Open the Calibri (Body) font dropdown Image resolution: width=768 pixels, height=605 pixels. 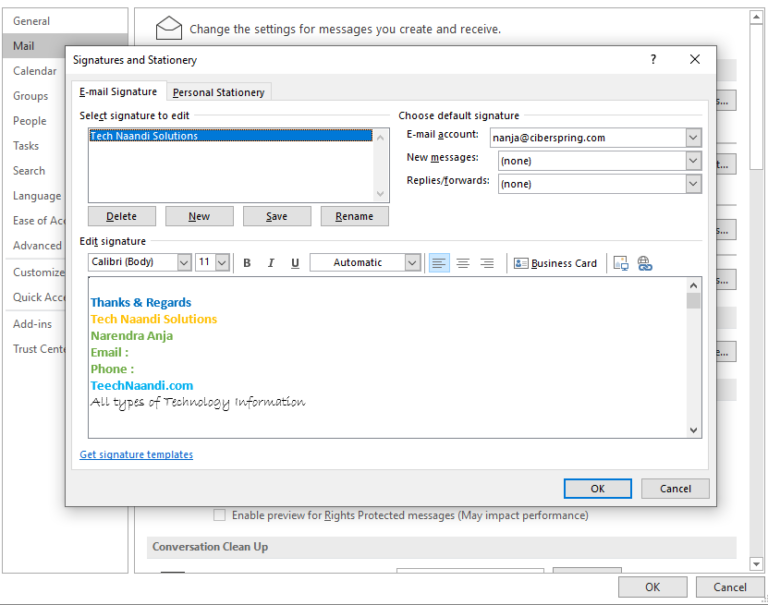184,263
